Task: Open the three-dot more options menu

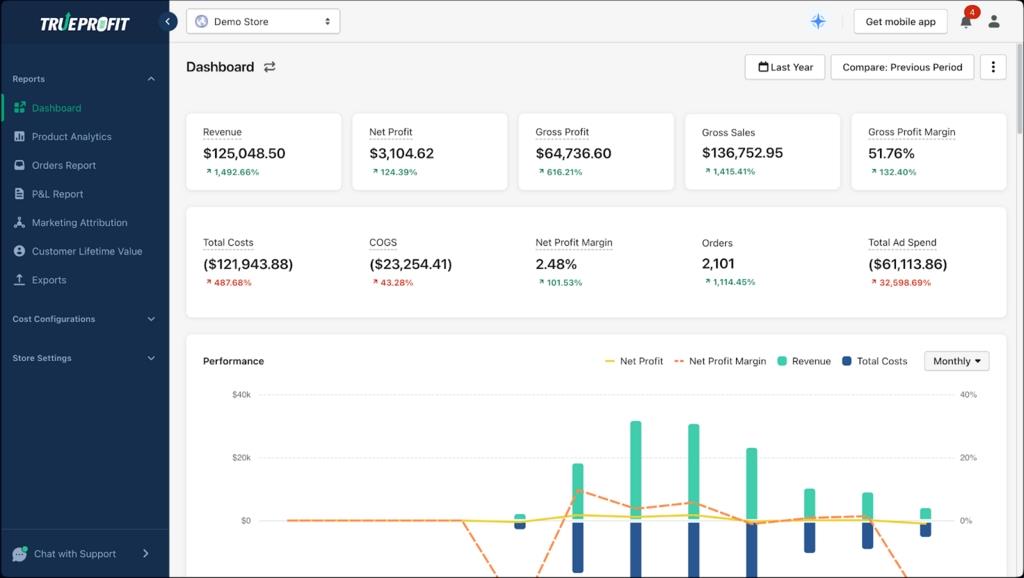Action: coord(993,67)
